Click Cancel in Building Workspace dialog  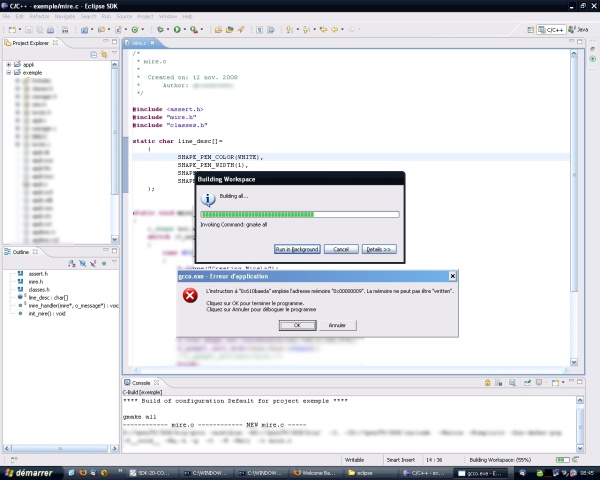[341, 249]
